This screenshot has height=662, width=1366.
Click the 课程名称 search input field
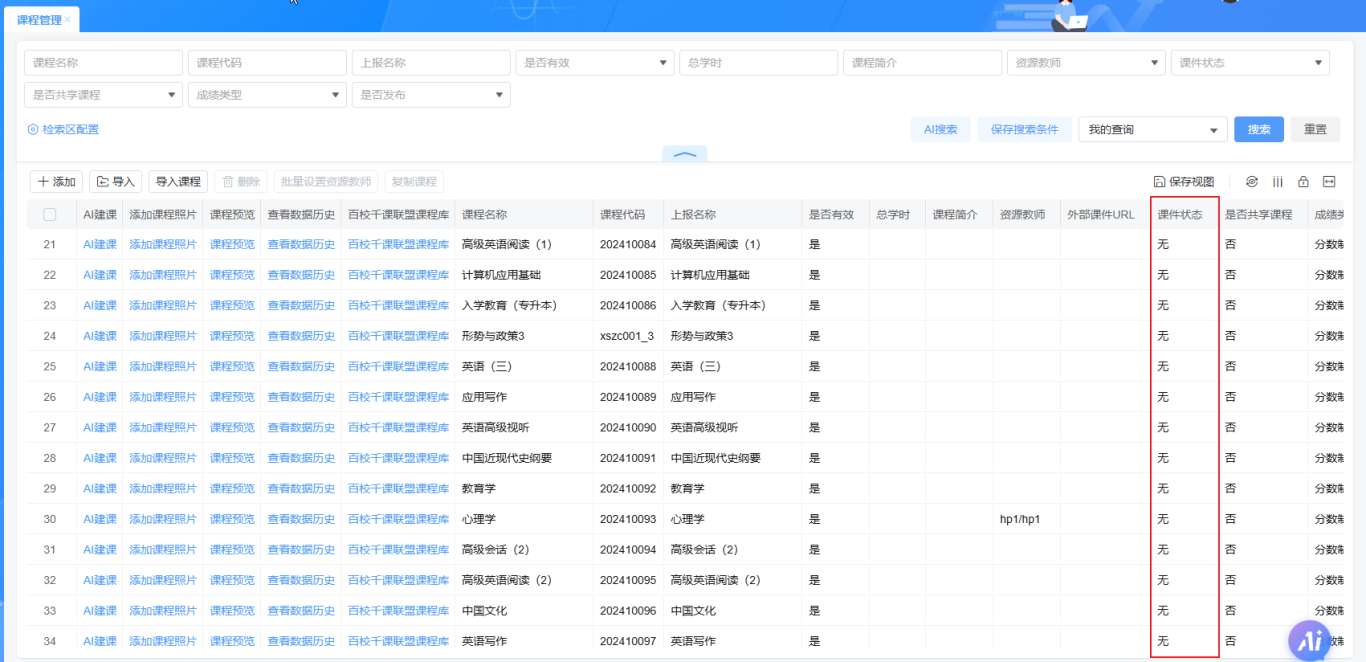pos(103,63)
